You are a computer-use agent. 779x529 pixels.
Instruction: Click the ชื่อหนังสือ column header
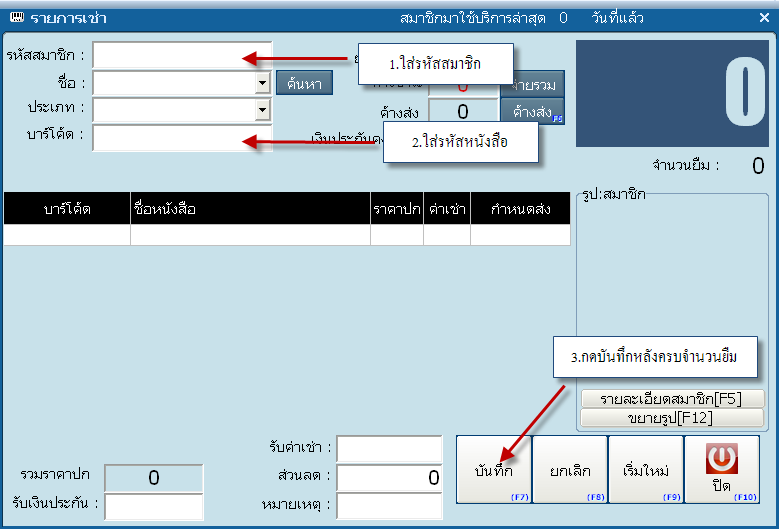tap(250, 208)
